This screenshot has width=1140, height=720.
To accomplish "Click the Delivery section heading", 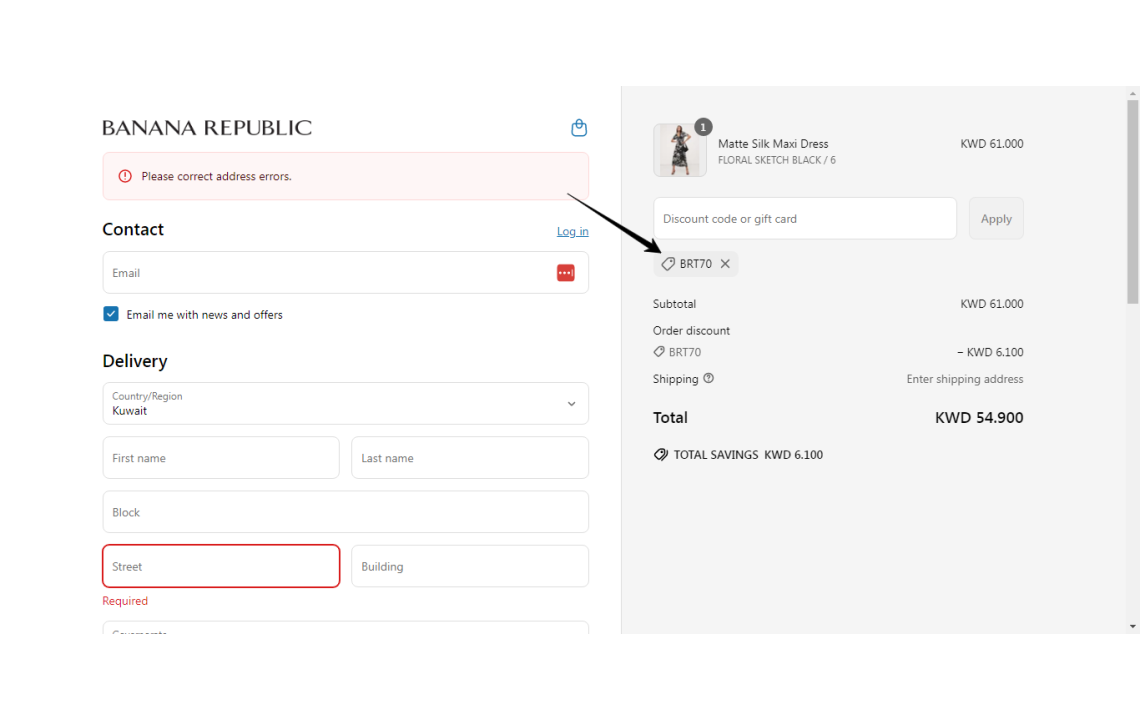I will (x=135, y=361).
